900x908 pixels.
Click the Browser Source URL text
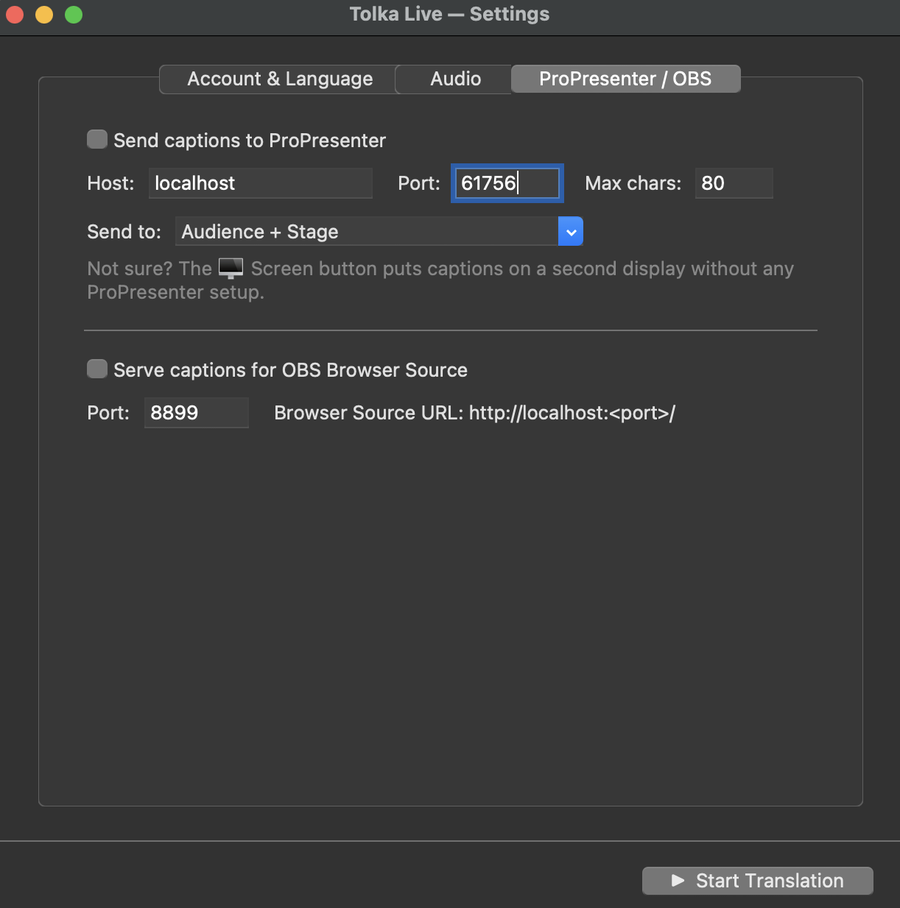point(474,413)
